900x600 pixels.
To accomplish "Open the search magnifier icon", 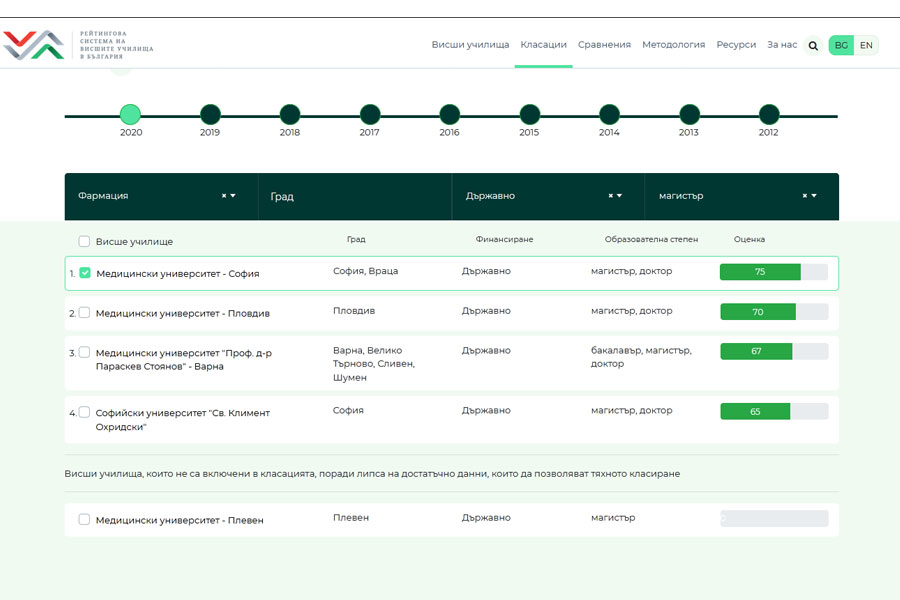I will click(813, 45).
